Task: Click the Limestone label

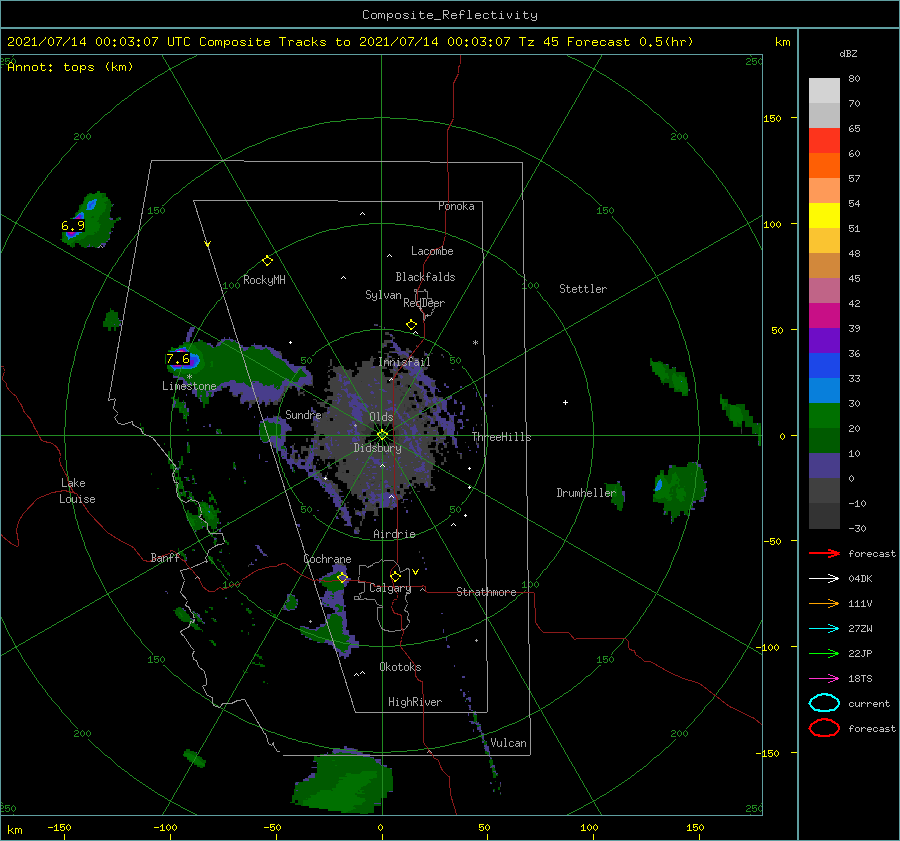Action: (189, 386)
